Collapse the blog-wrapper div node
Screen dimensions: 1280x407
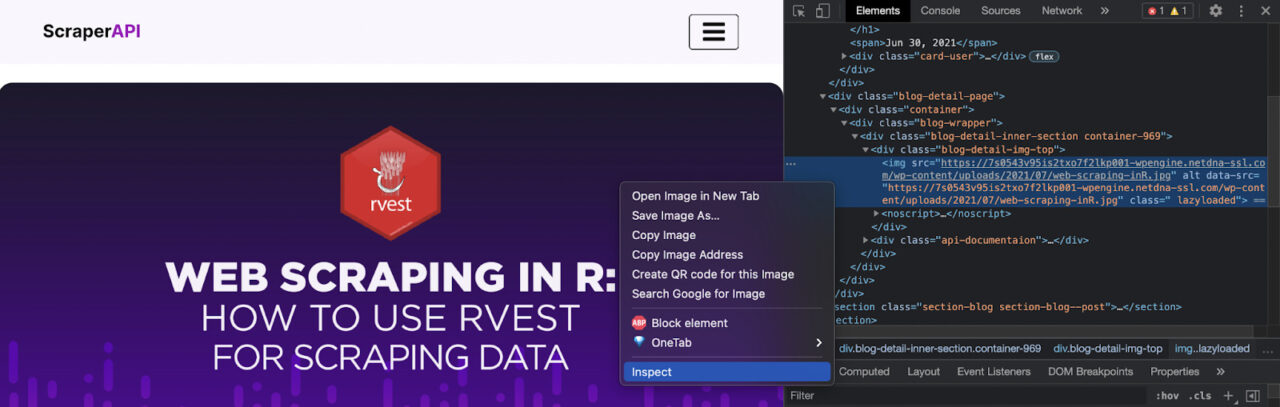coord(845,123)
